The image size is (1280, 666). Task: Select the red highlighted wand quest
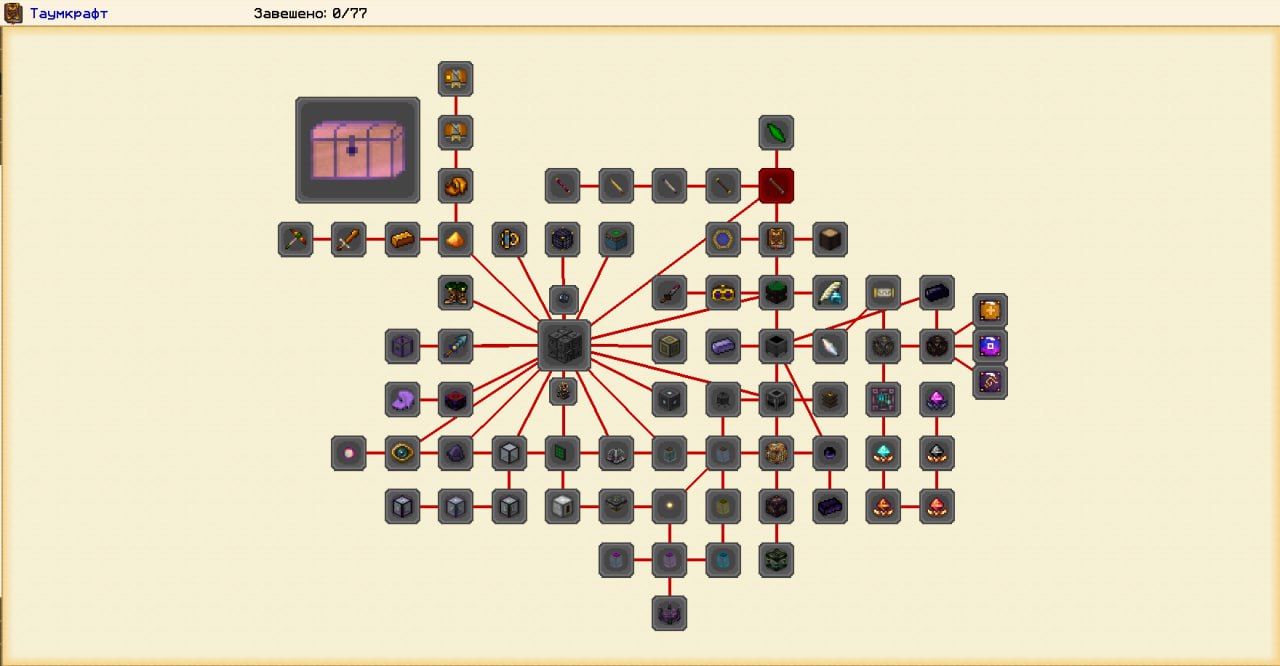[x=776, y=186]
